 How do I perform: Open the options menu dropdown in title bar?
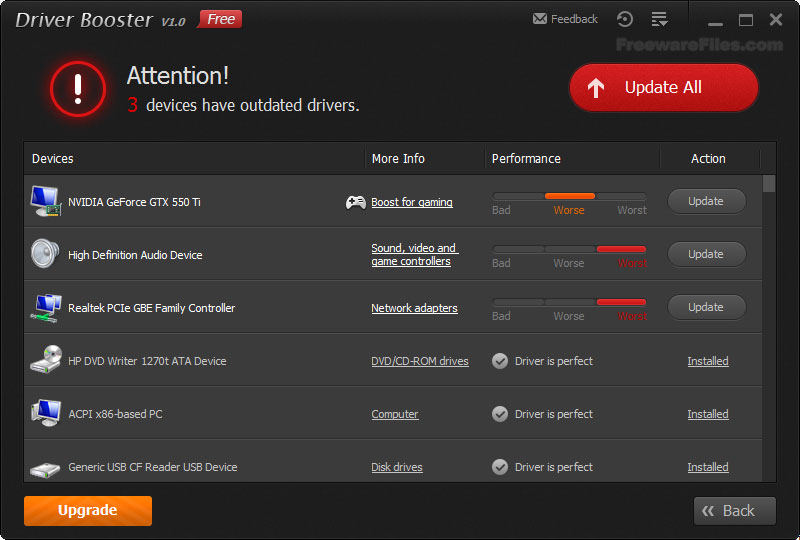tap(659, 19)
